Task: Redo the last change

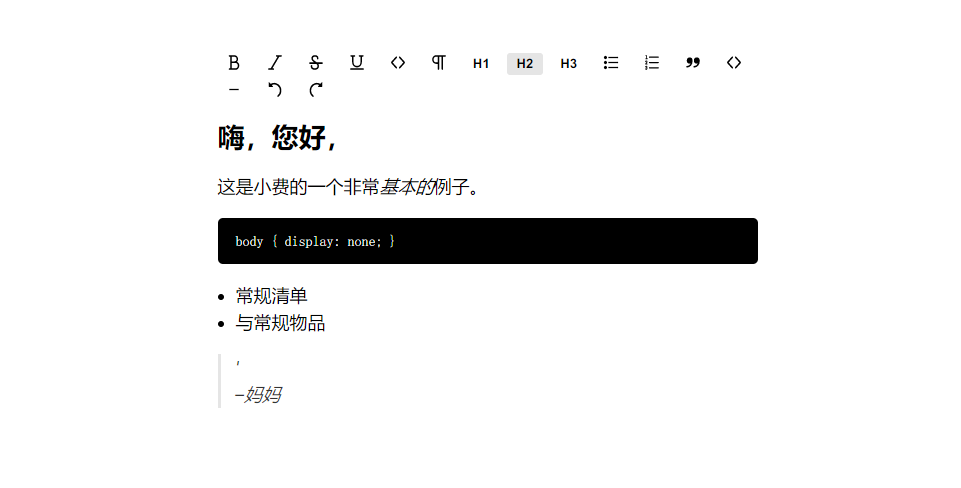Action: (316, 90)
